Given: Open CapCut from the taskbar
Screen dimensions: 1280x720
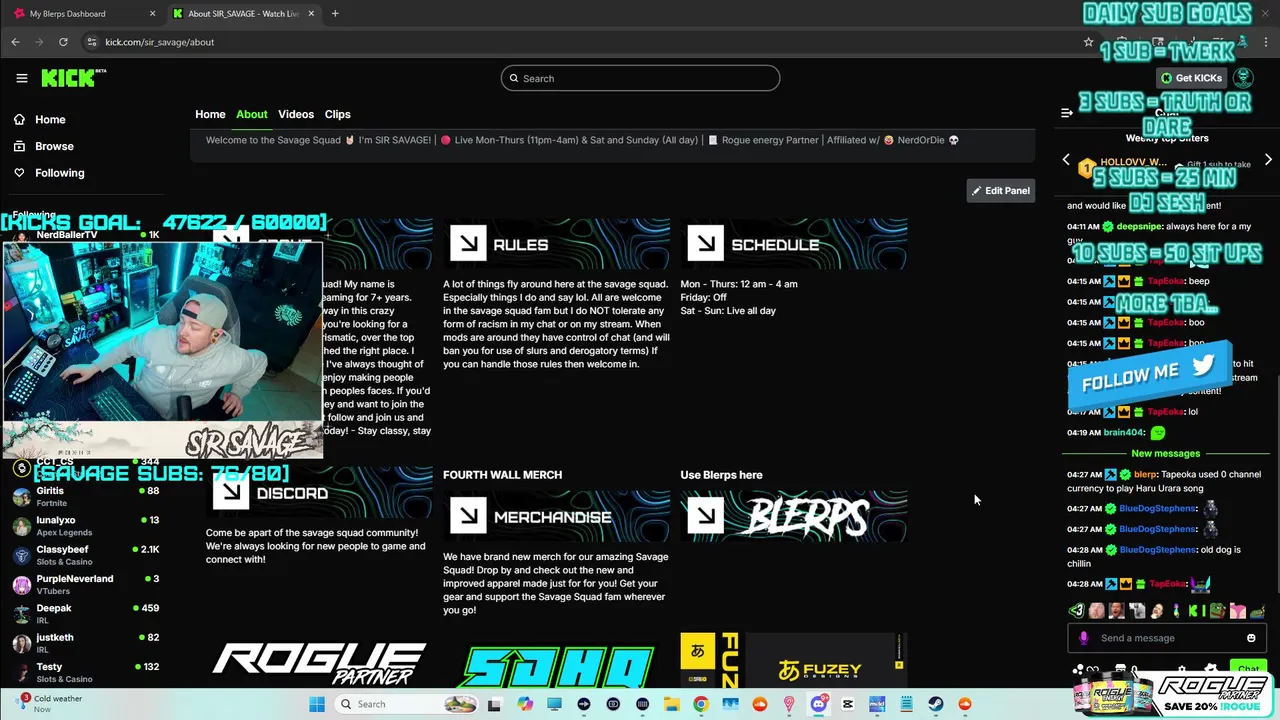Looking at the screenshot, I should [x=848, y=704].
